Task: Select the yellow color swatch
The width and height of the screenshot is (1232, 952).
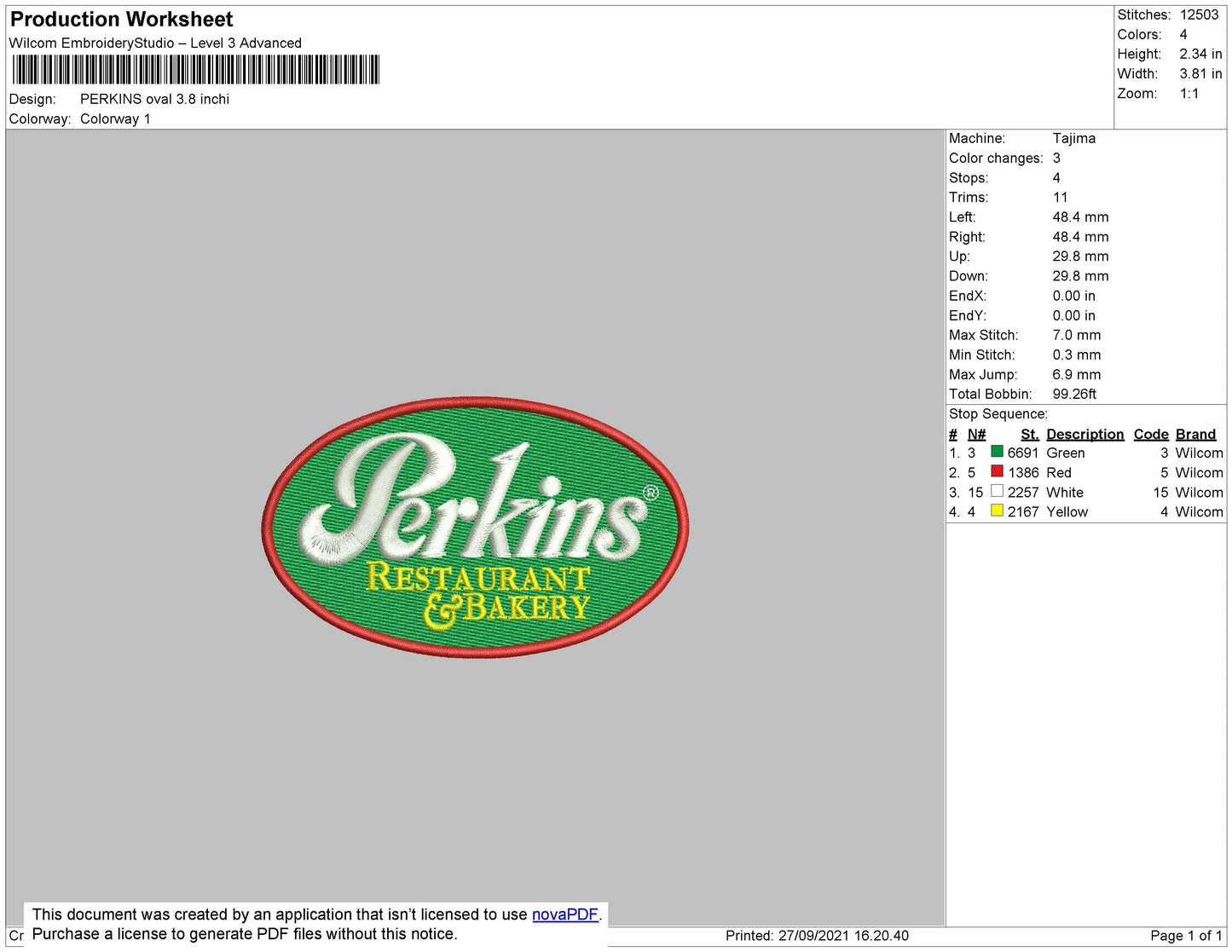Action: tap(997, 511)
